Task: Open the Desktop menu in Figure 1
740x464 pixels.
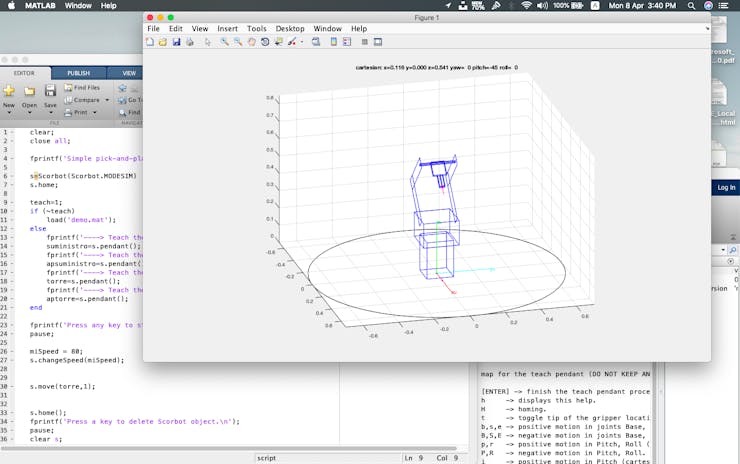Action: click(x=290, y=29)
